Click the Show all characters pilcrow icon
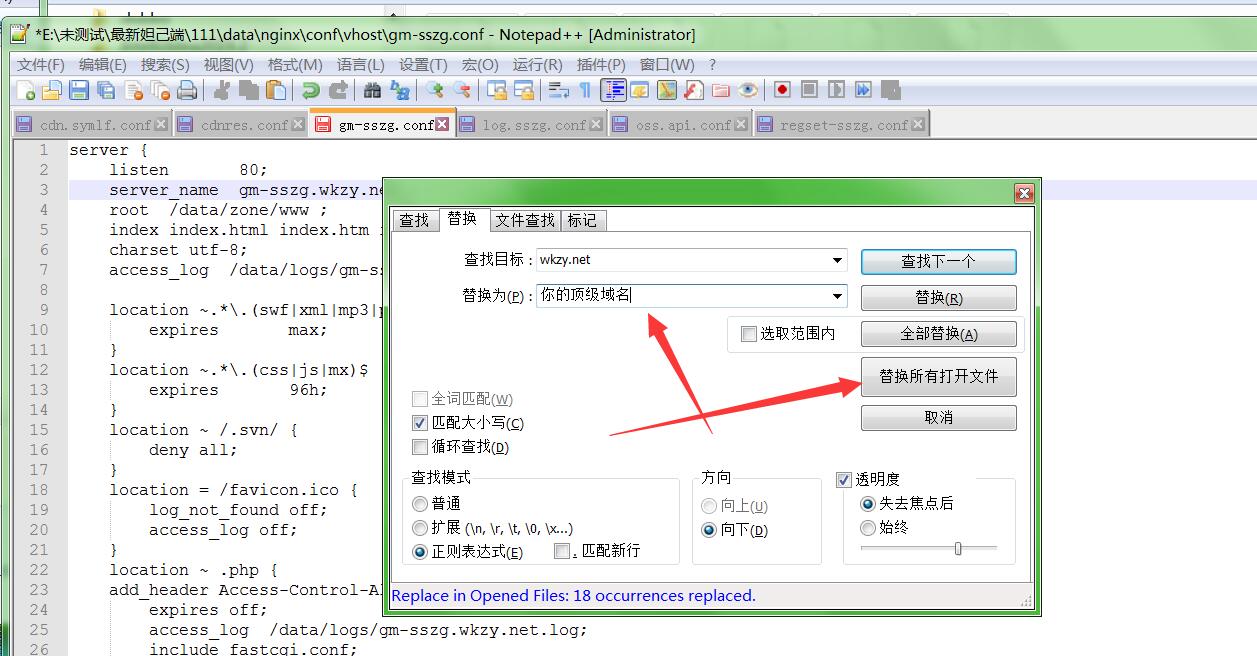 tap(586, 91)
